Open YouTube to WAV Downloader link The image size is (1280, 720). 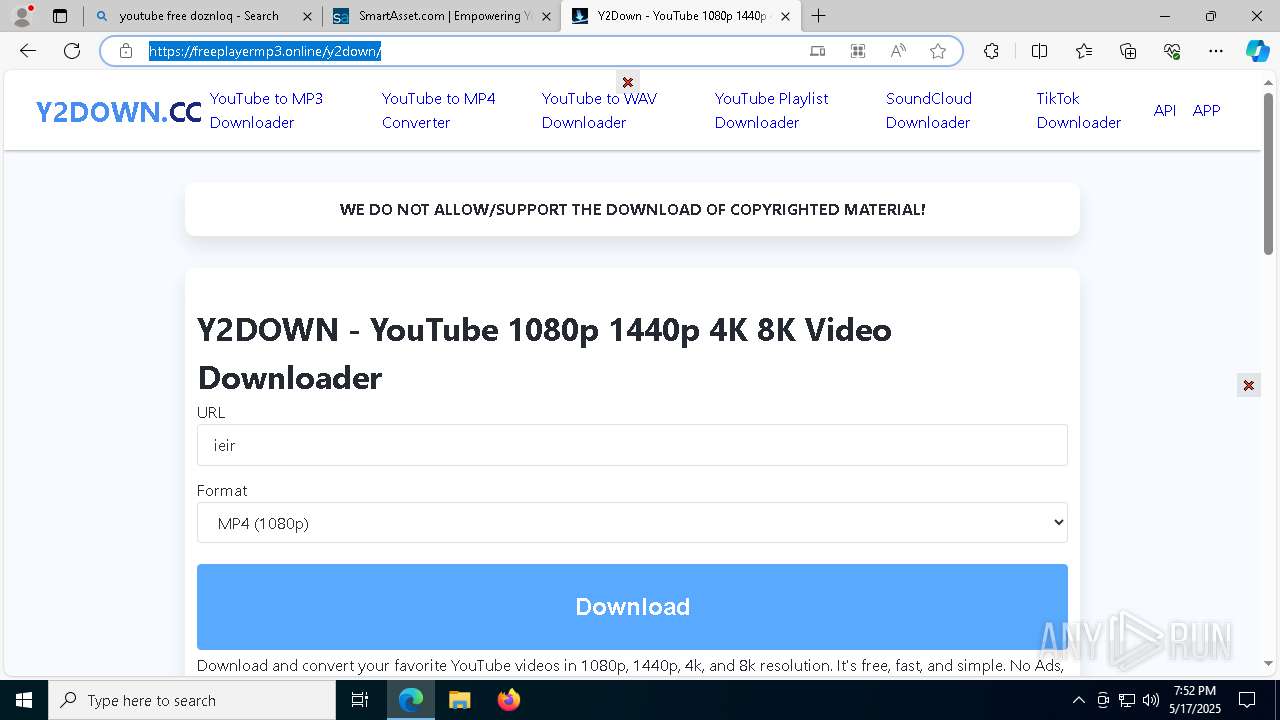599,110
